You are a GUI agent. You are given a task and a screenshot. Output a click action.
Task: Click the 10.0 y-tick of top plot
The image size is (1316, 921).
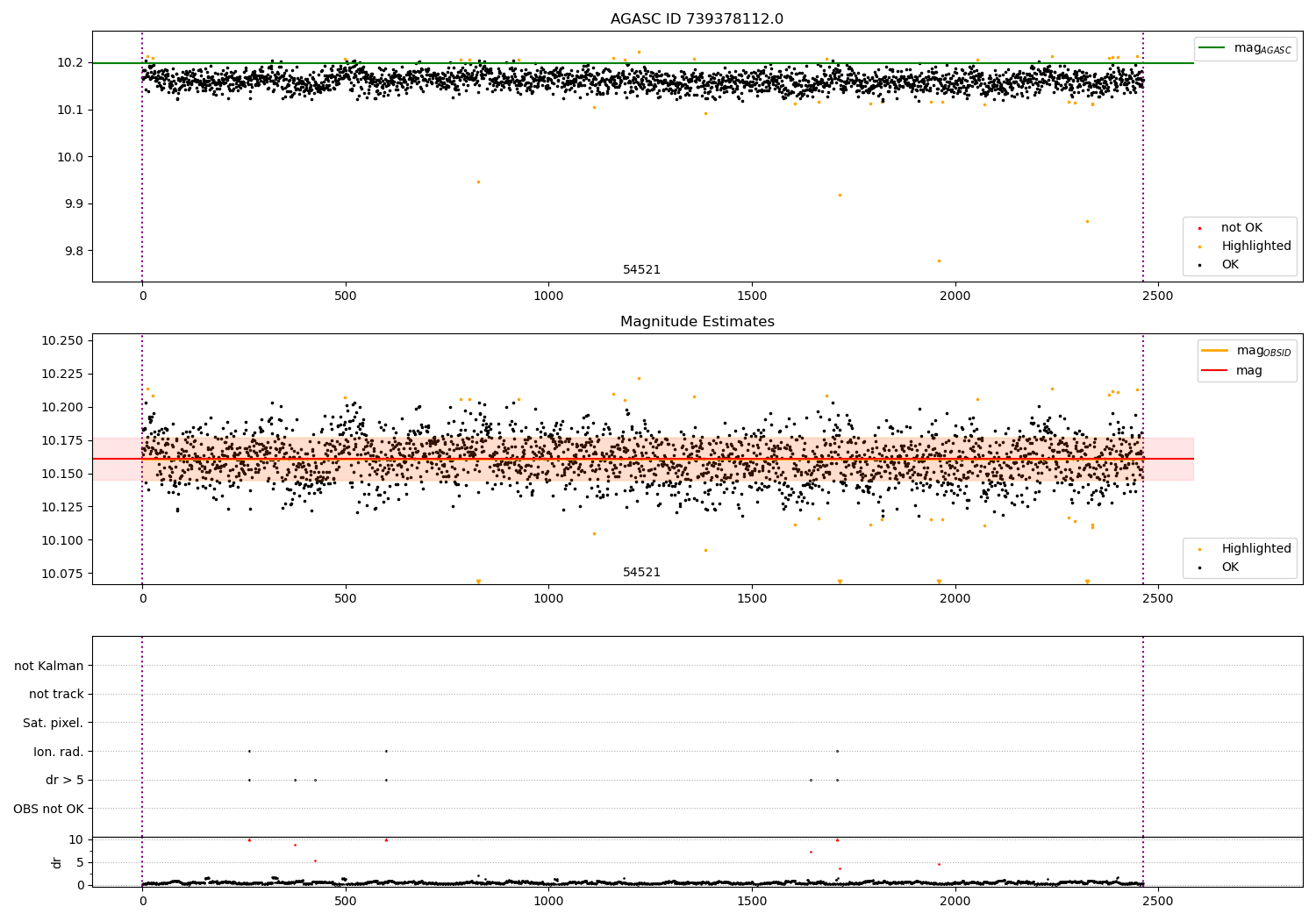70,158
